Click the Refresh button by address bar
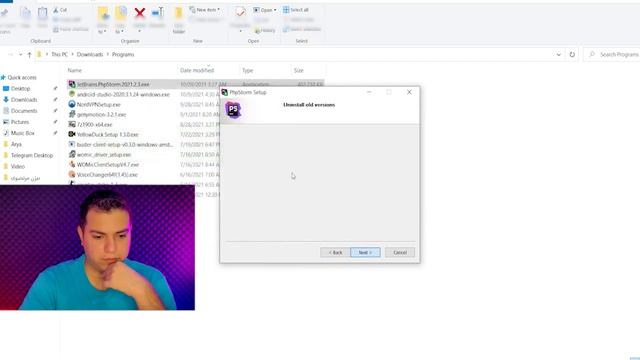This screenshot has height=360, width=640. click(572, 55)
